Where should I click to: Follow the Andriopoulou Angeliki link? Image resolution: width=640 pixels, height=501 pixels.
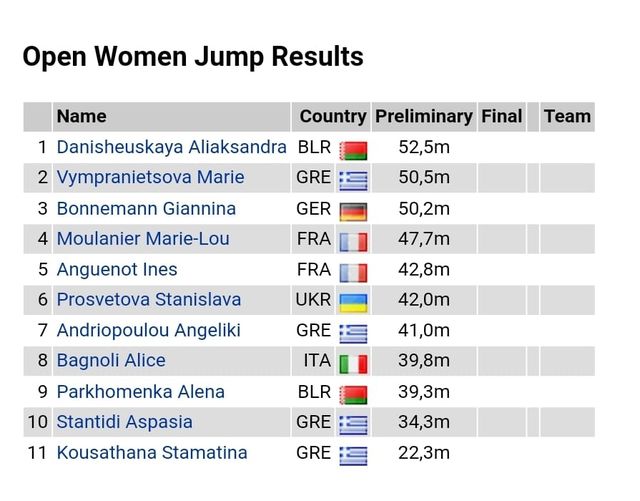[148, 330]
